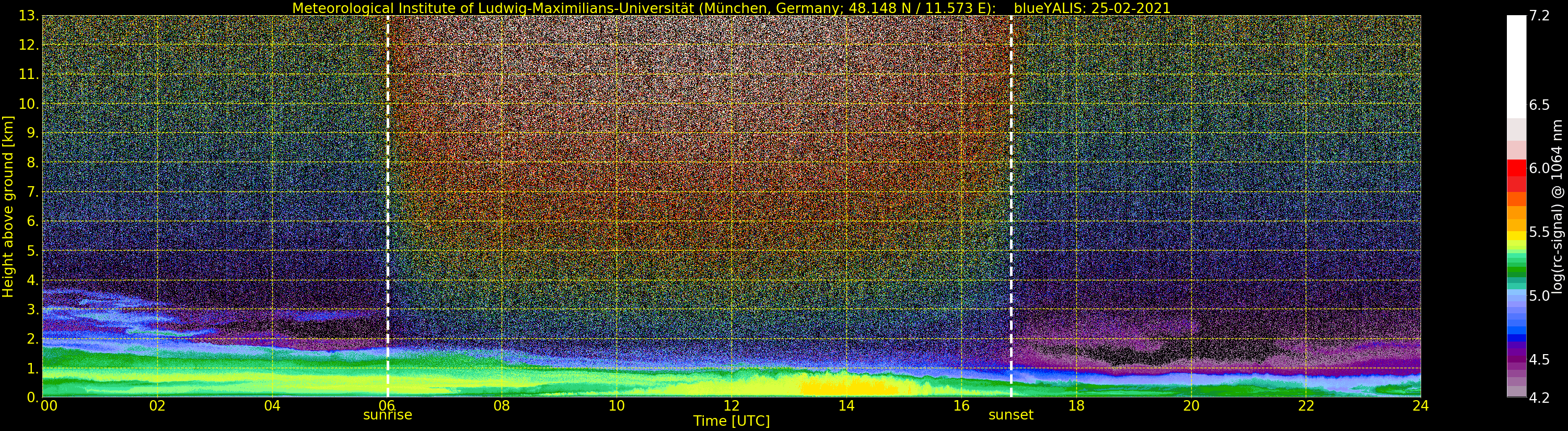Select the '4.5' colorbar value
Screen dimensions: 1568x431
click(x=1539, y=360)
